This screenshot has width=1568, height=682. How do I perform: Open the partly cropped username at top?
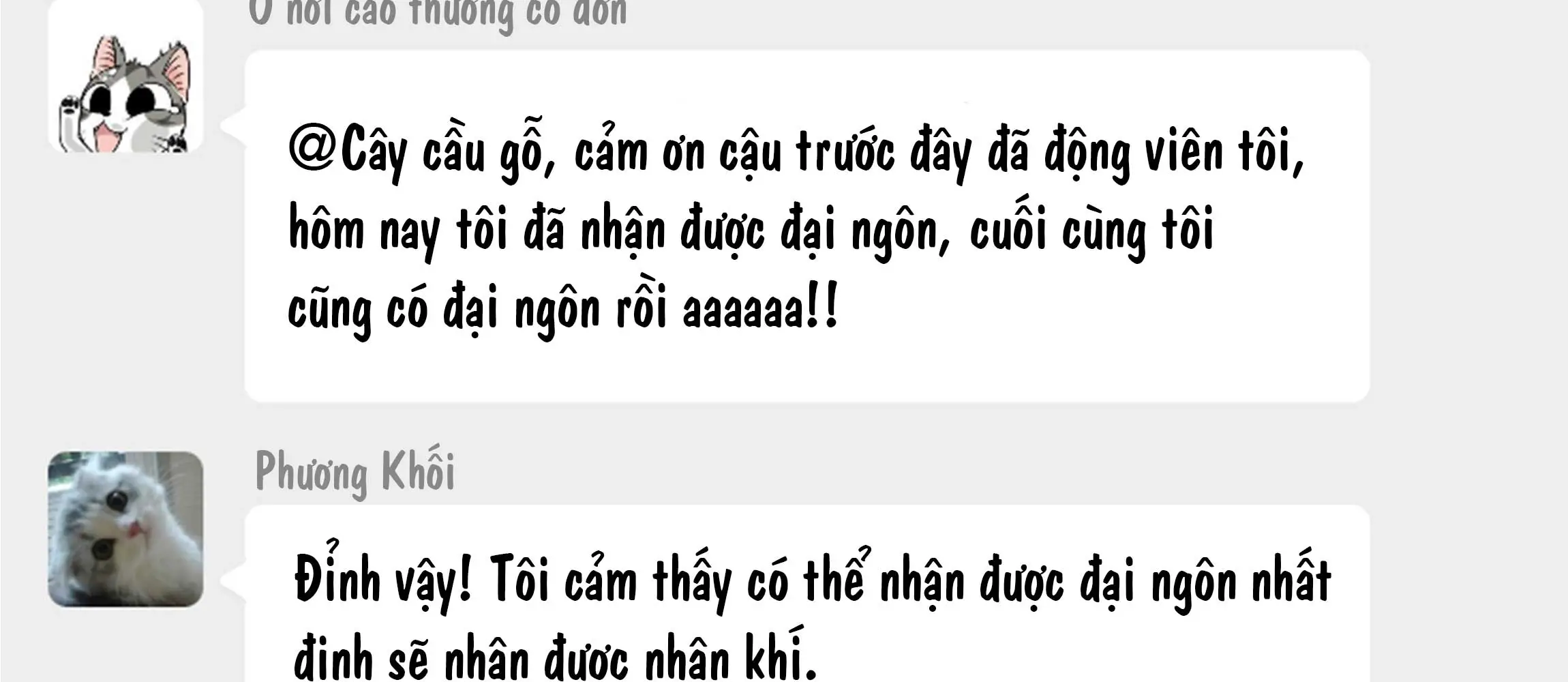coord(438,14)
